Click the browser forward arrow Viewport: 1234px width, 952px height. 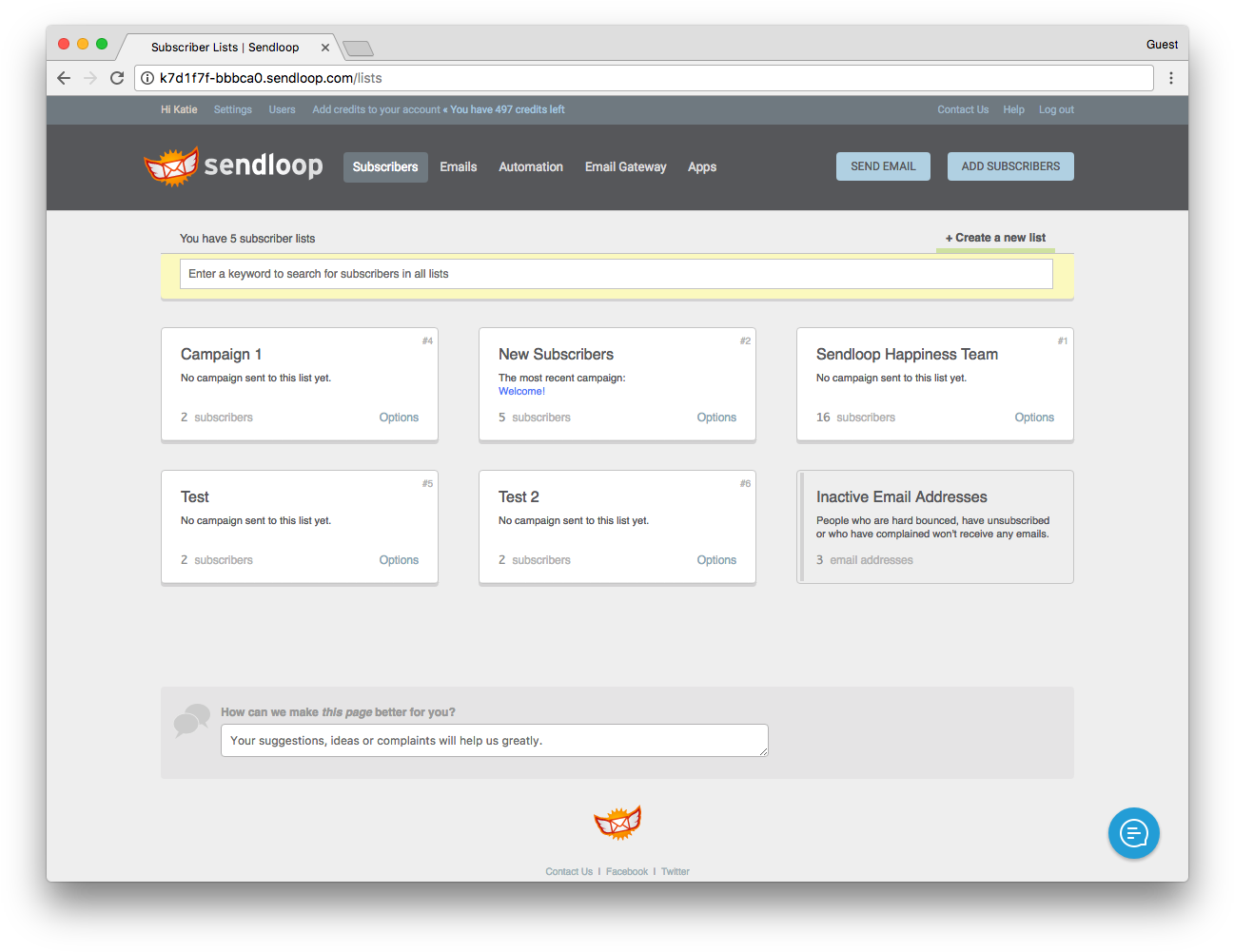tap(90, 78)
